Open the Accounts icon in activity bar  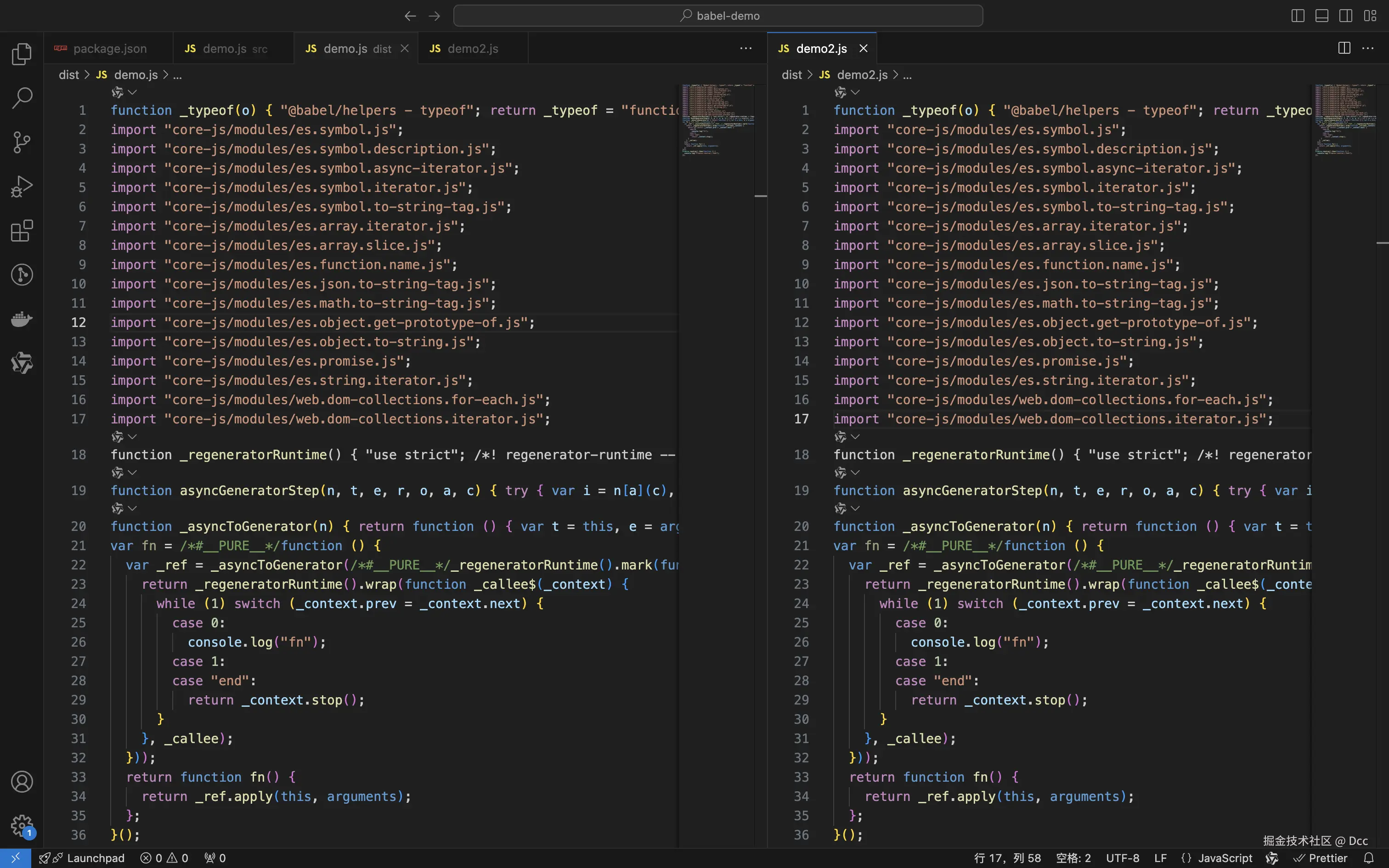[x=22, y=782]
